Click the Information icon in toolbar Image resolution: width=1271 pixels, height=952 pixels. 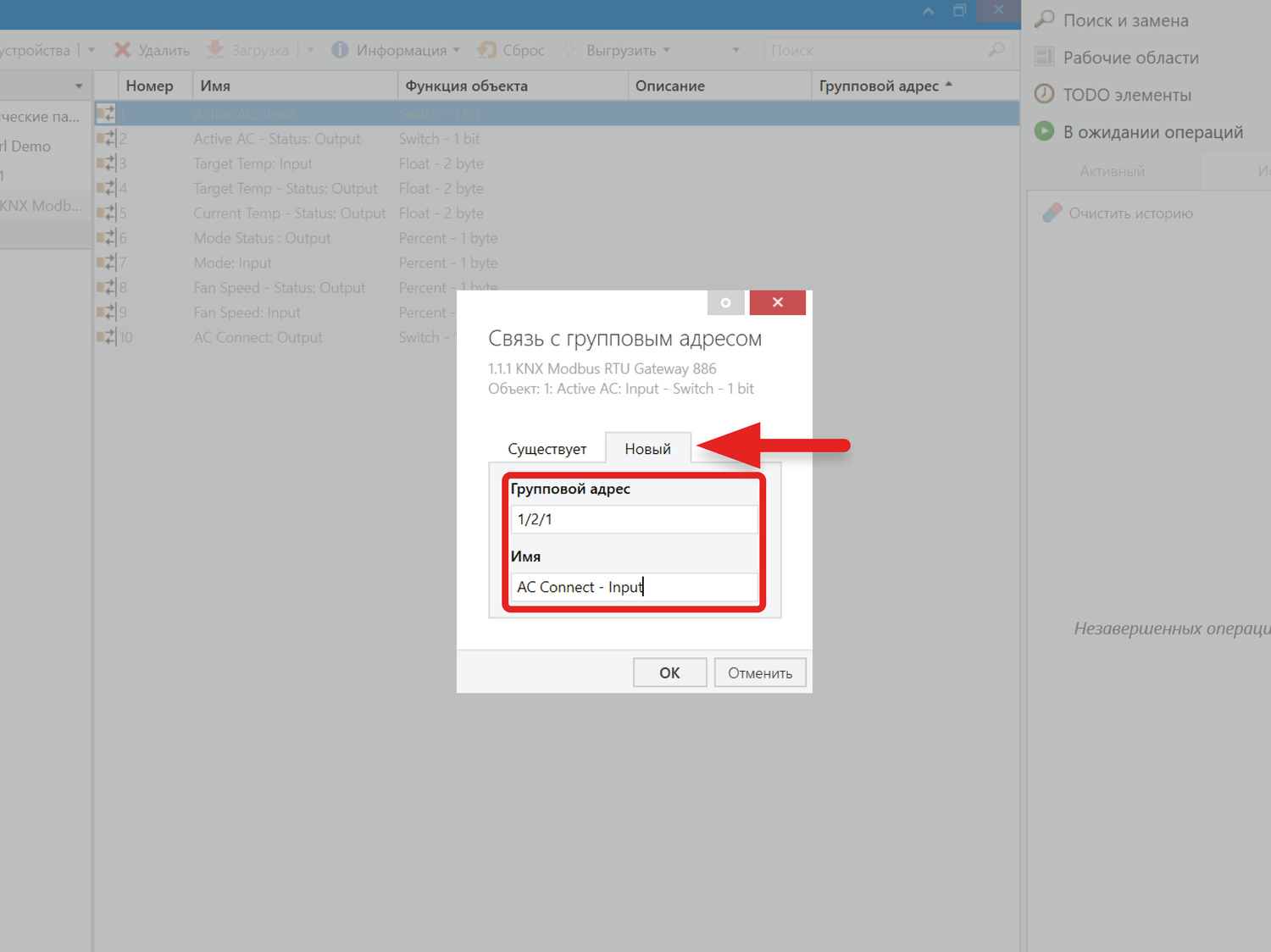click(340, 50)
